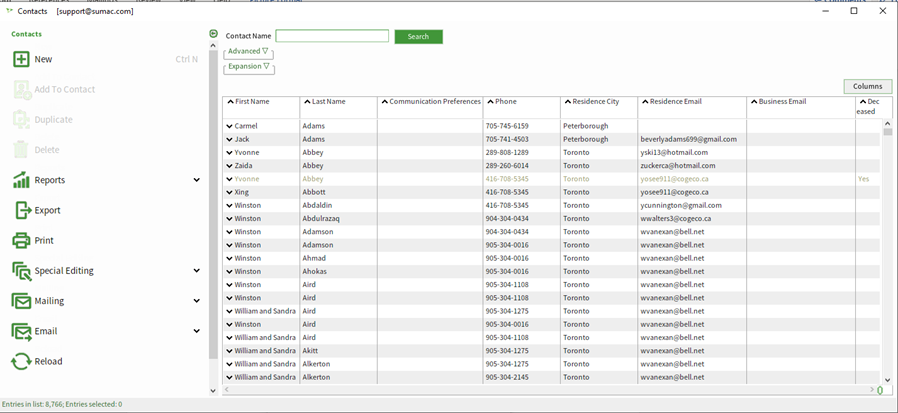Expand the William and Sandra Akitt row
The height and width of the screenshot is (413, 898).
[x=229, y=351]
